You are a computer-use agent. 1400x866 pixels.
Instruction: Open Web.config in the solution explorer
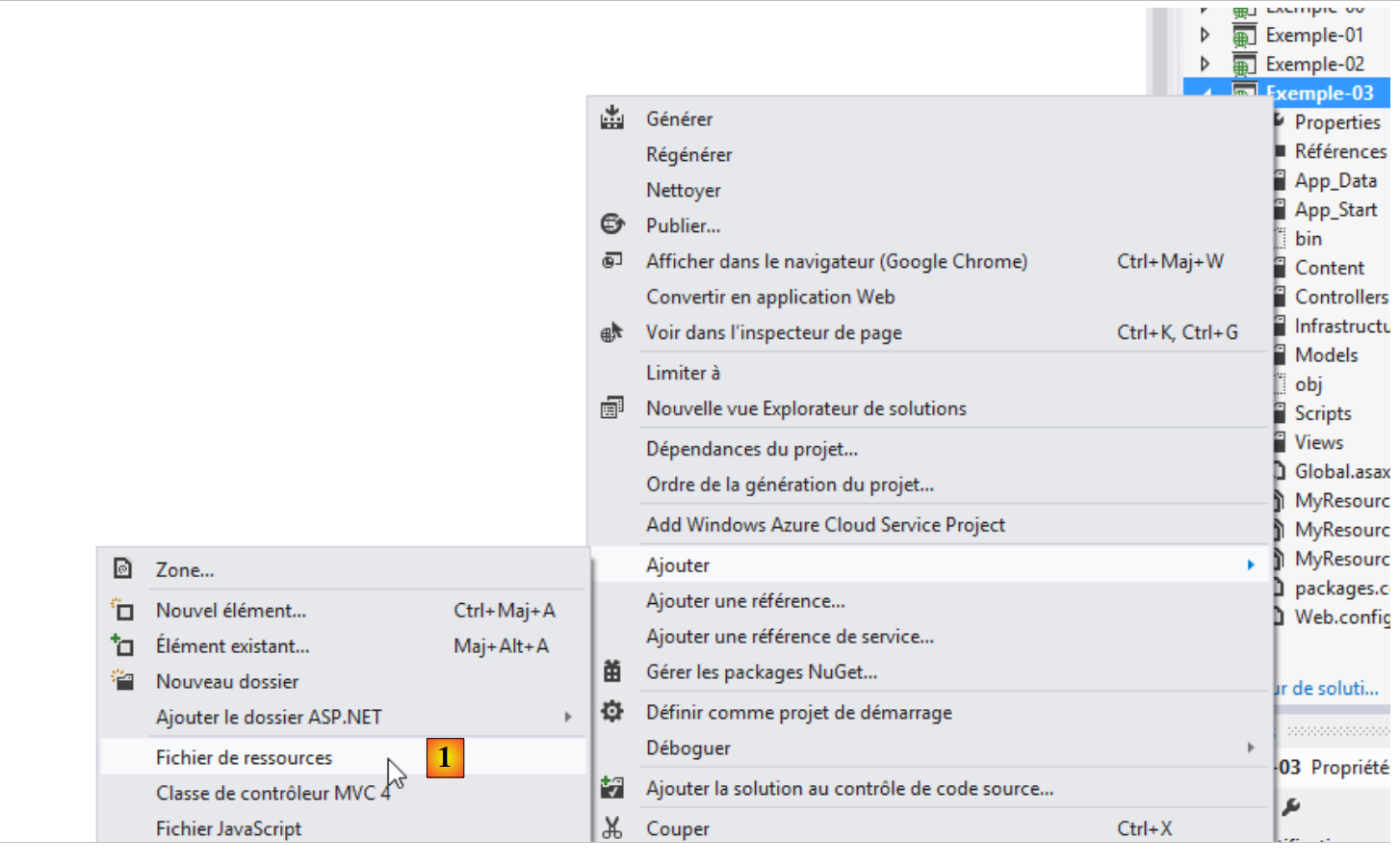[1340, 617]
